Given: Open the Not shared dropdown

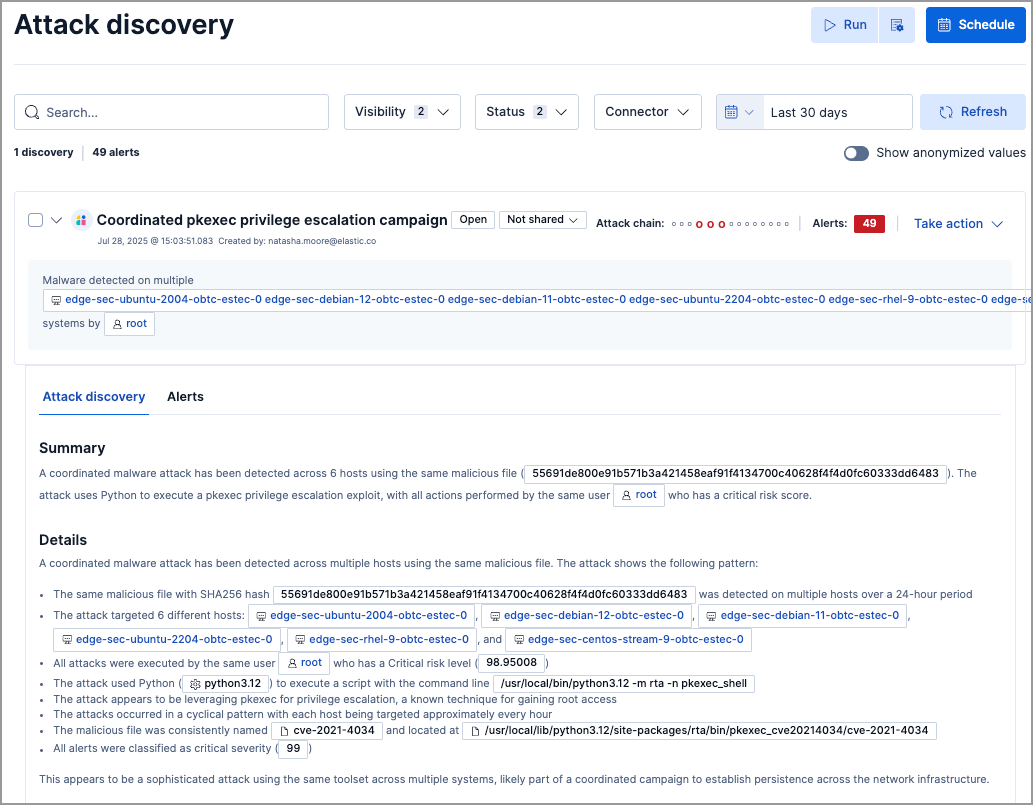Looking at the screenshot, I should pyautogui.click(x=543, y=219).
